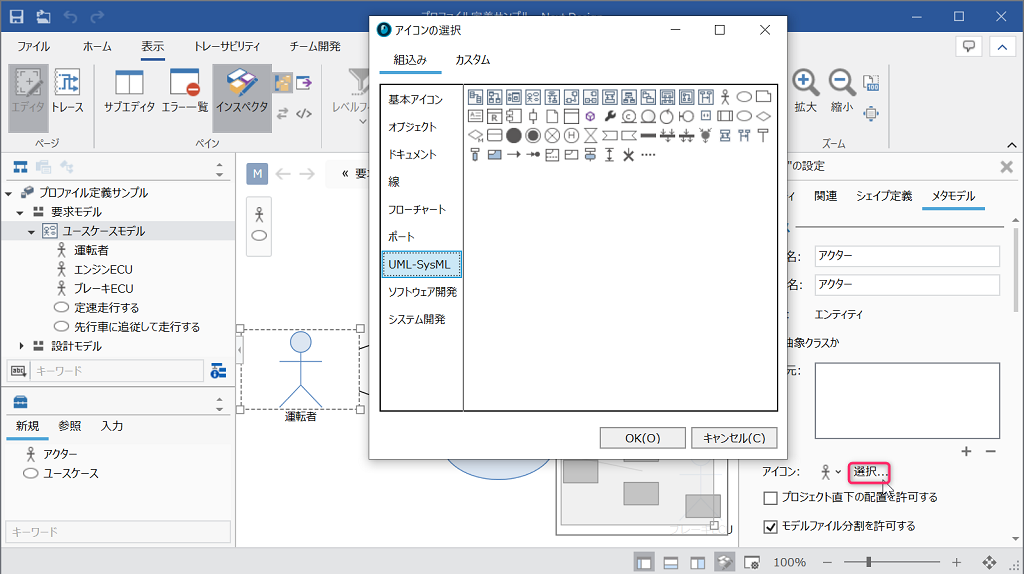Select the ソフトウェア開発 category
This screenshot has height=574, width=1024.
coord(422,292)
